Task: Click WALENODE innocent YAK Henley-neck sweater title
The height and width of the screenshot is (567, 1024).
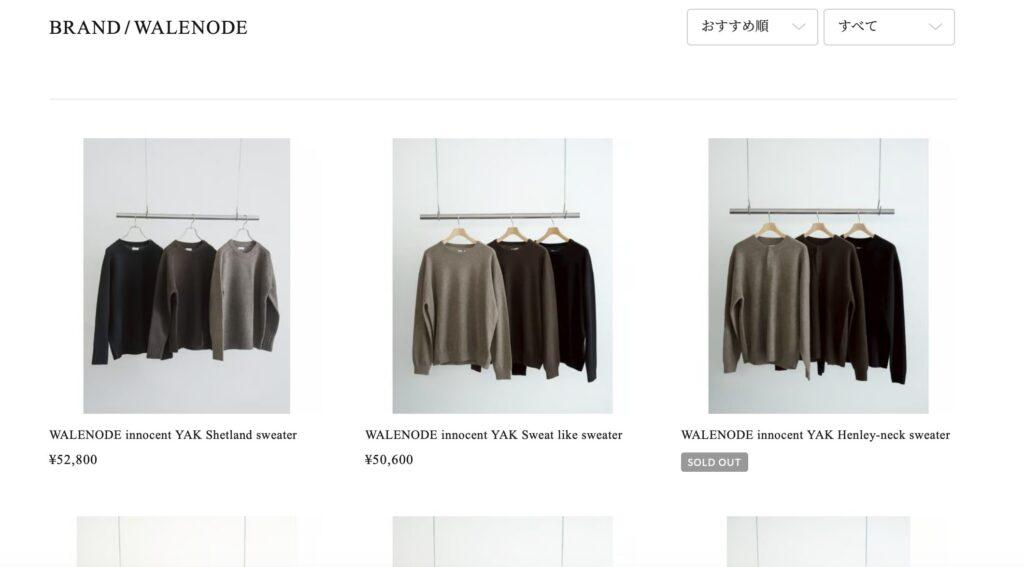Action: pos(816,435)
